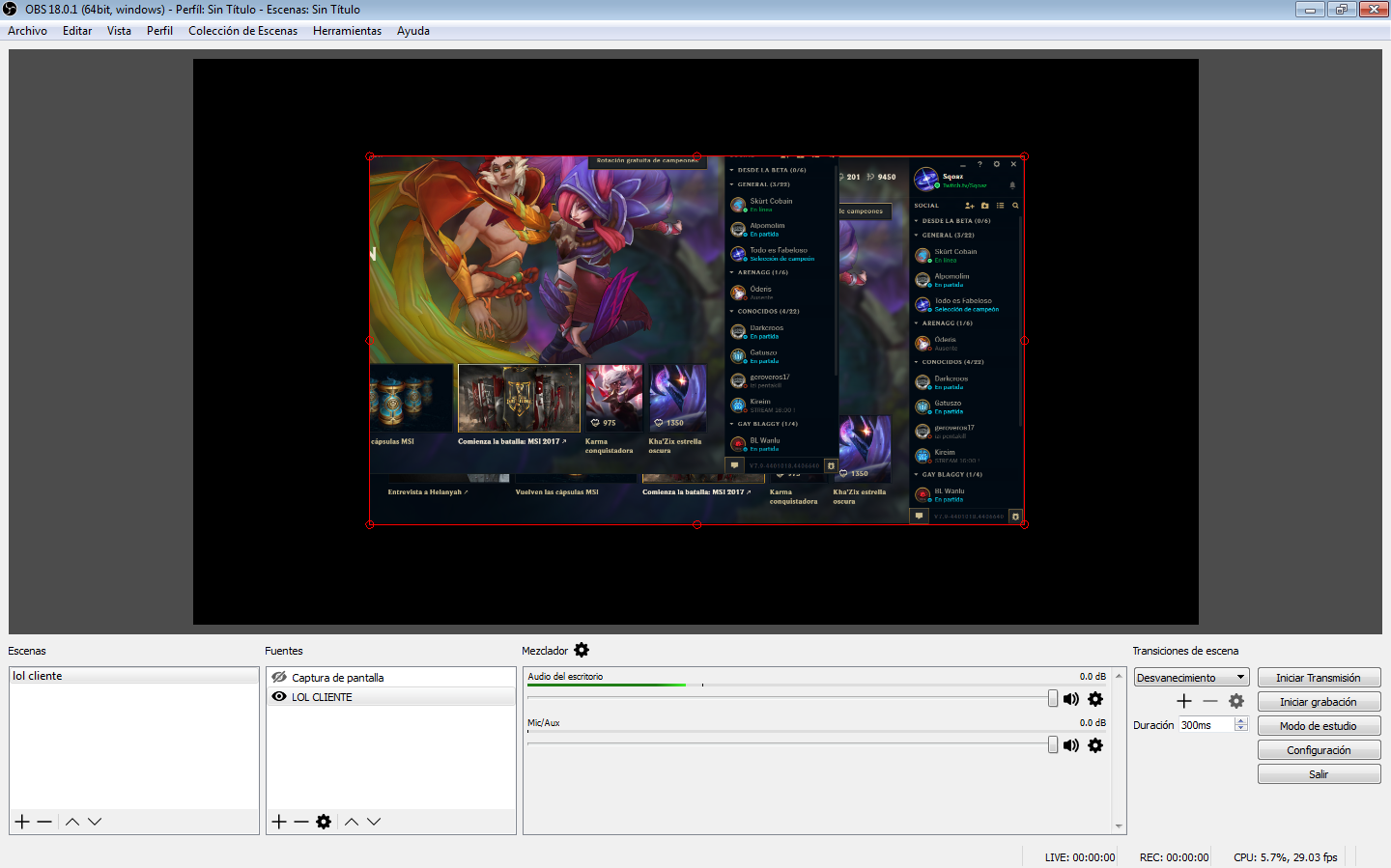Select Captura de pantalla source row
1391x868 pixels.
coord(391,678)
